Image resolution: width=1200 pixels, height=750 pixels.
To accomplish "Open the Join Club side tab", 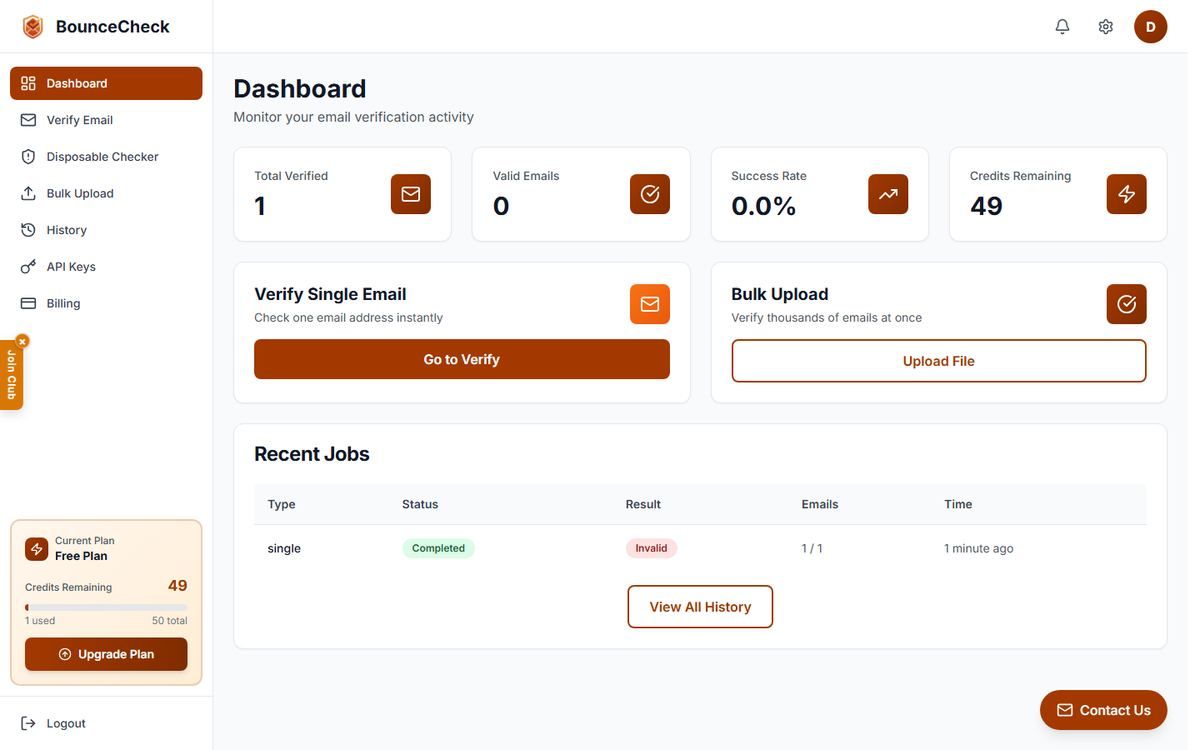I will (x=11, y=376).
